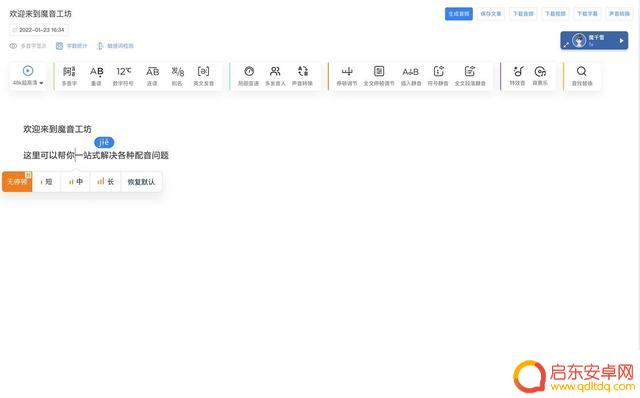640x398 pixels.
Task: Select the 短 short pause option
Action: point(47,182)
